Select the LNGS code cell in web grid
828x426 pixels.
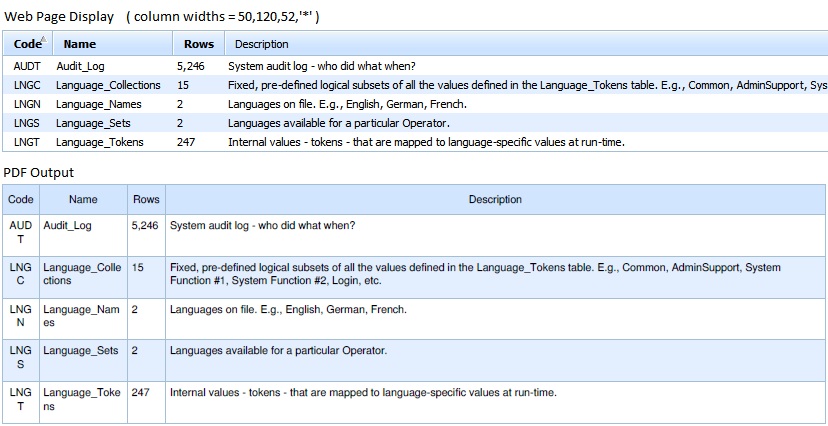point(27,123)
